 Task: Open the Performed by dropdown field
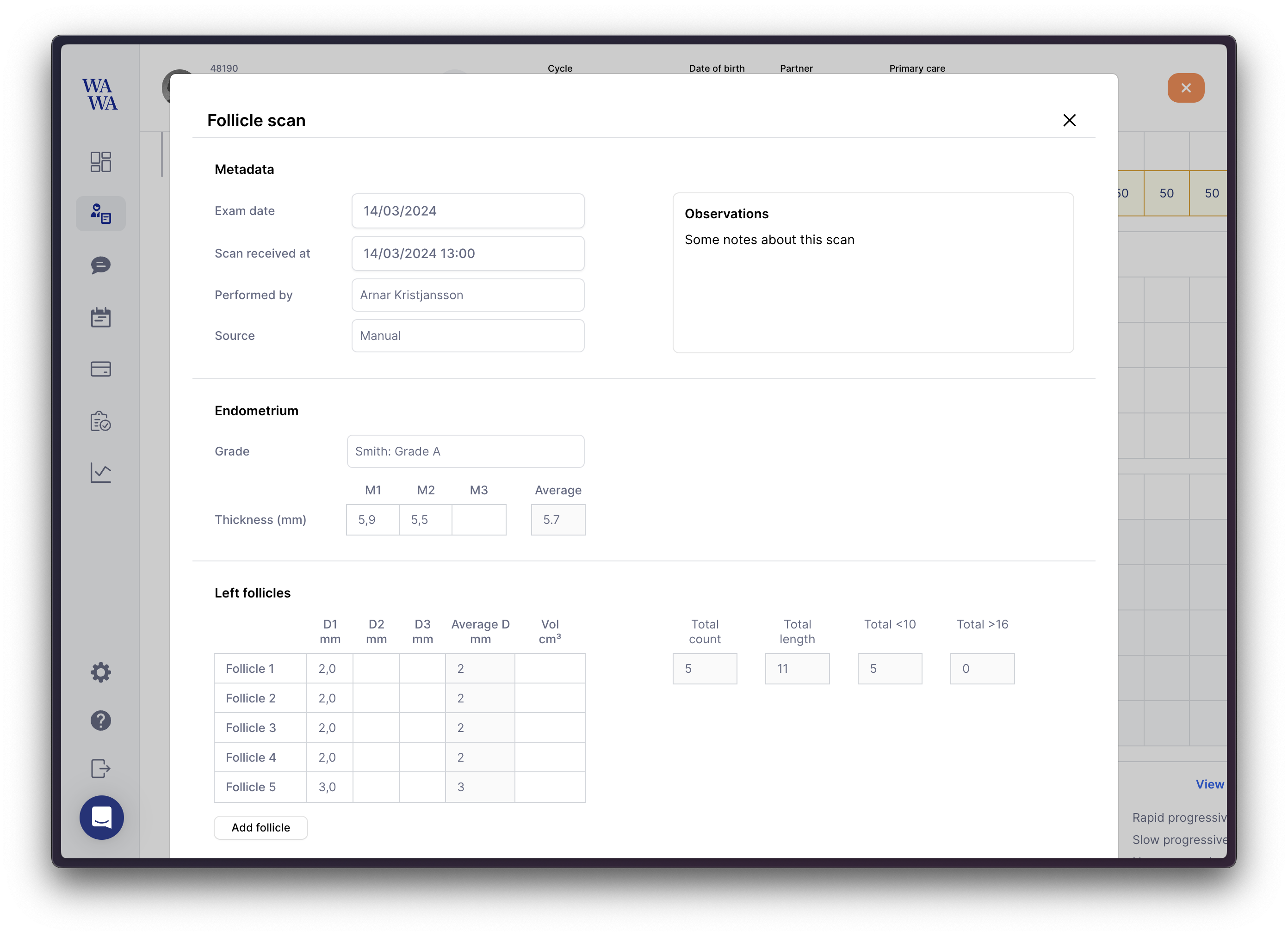click(467, 295)
